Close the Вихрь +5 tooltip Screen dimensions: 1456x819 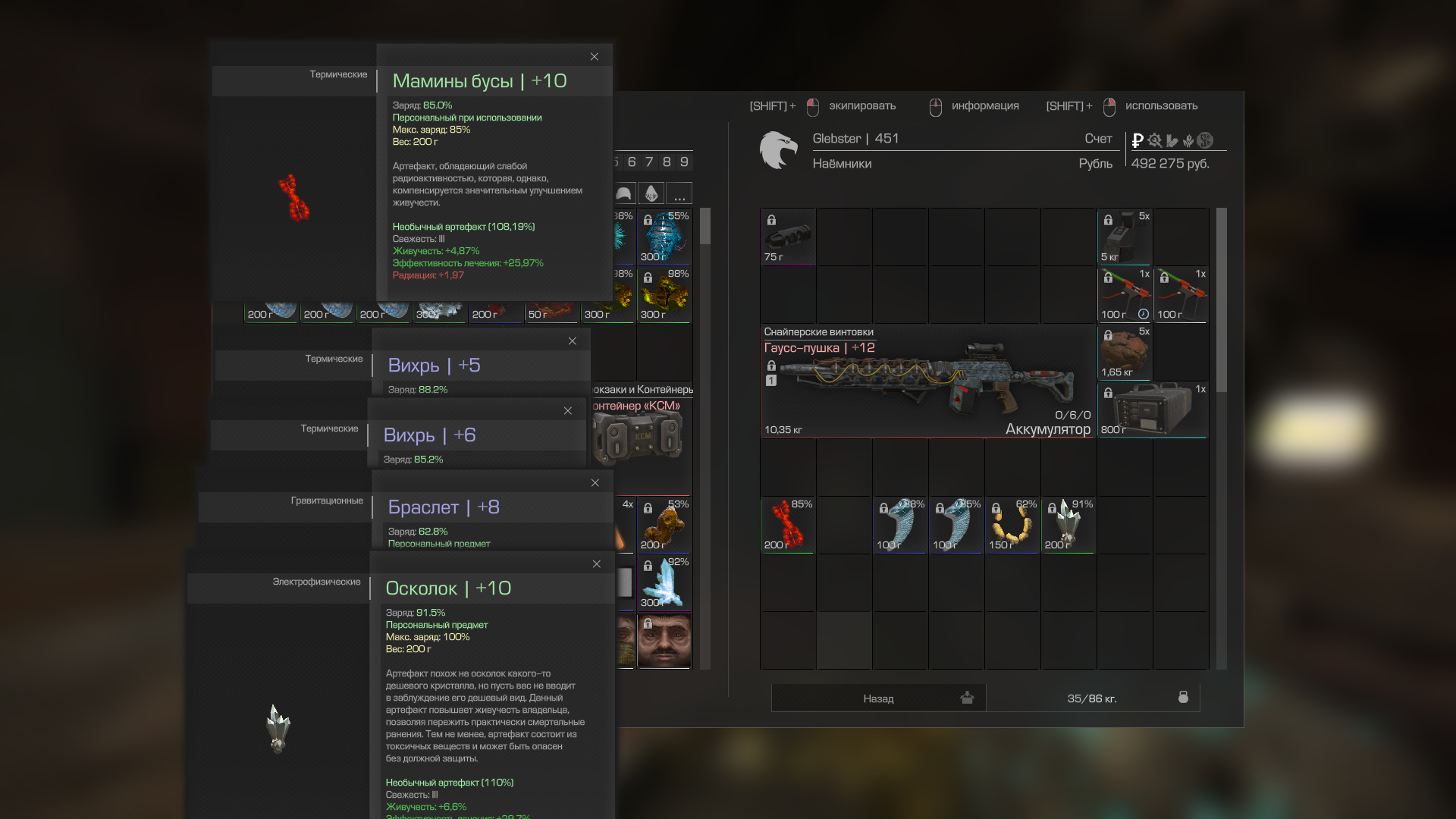[x=573, y=341]
